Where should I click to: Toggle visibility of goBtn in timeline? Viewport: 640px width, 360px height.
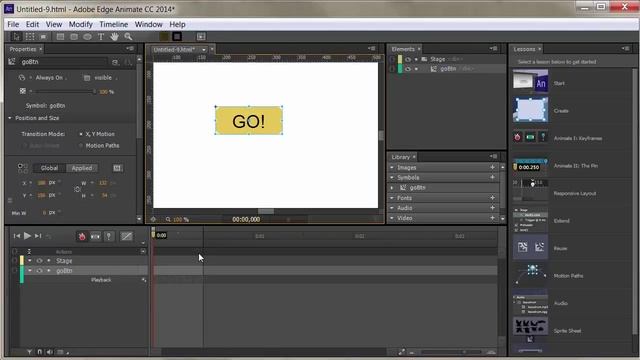(39, 271)
